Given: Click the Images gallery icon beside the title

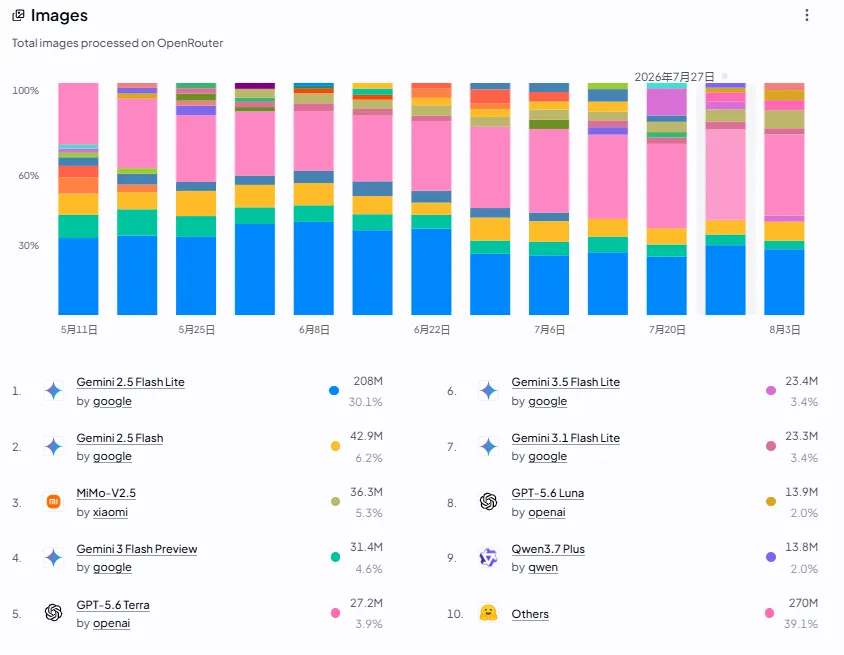Looking at the screenshot, I should point(18,15).
